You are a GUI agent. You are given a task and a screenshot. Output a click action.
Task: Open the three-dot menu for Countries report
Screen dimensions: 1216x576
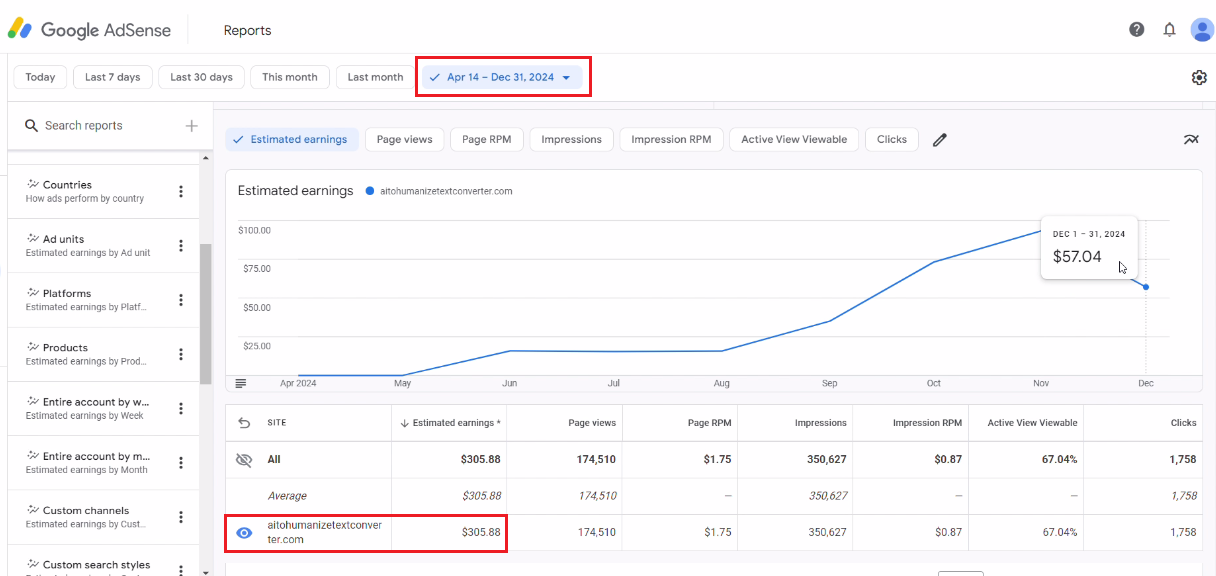tap(181, 191)
